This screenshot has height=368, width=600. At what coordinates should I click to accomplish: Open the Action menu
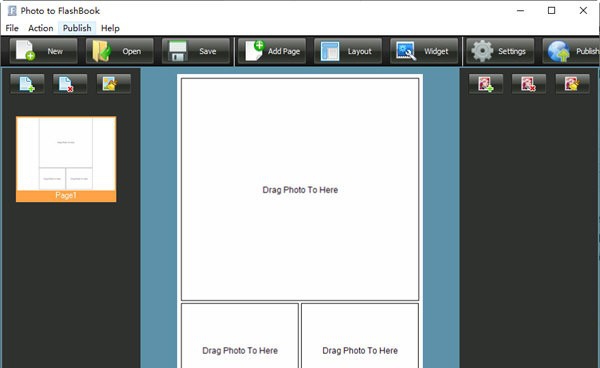pyautogui.click(x=41, y=28)
